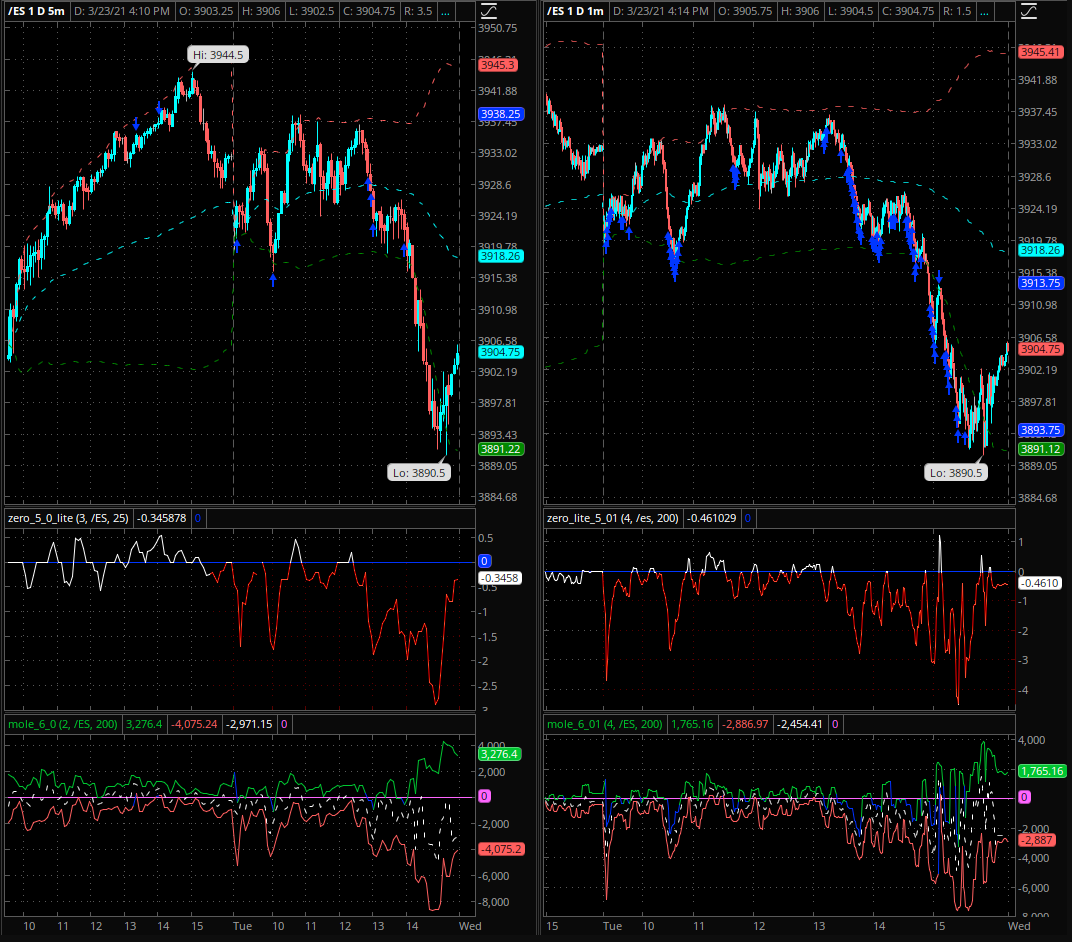Screen dimensions: 1072x942
Task: Click the /ES 1 D 5m chart title
Action: pos(36,11)
